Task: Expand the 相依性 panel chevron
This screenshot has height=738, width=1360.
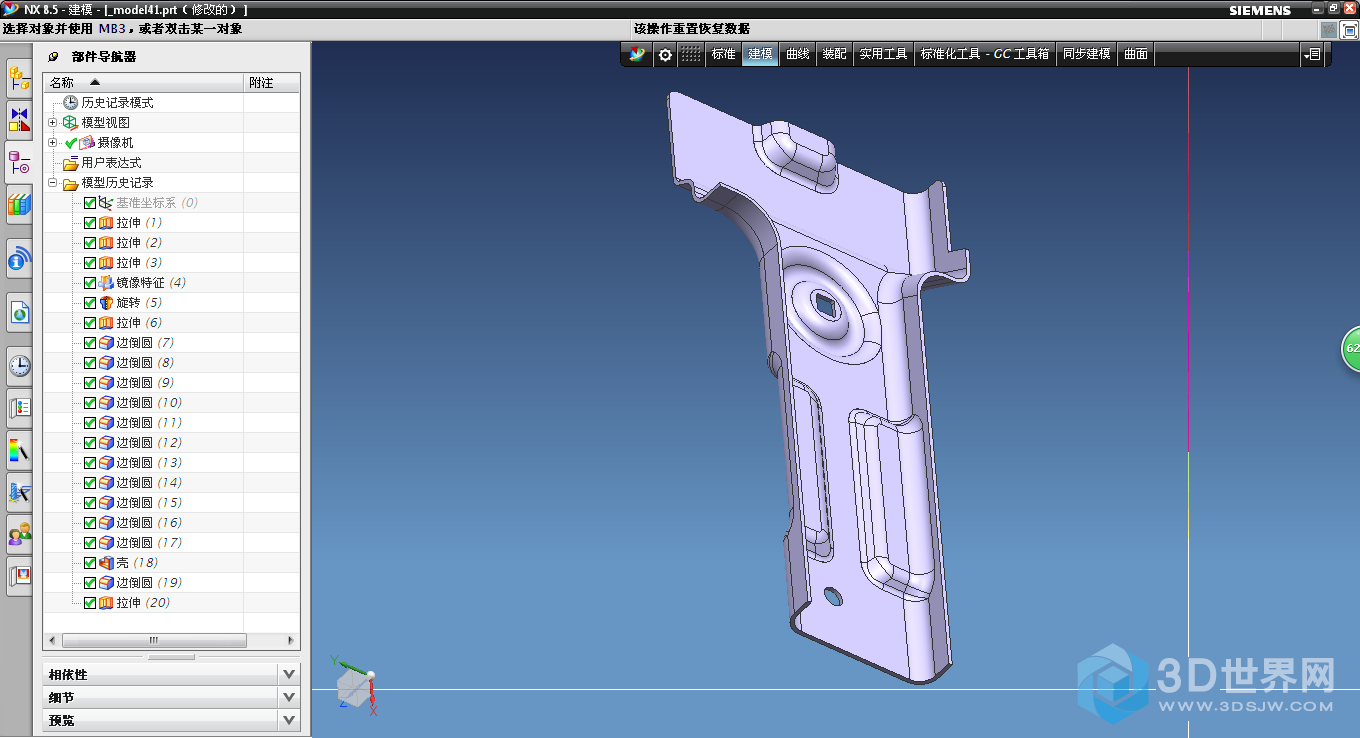Action: [x=289, y=674]
